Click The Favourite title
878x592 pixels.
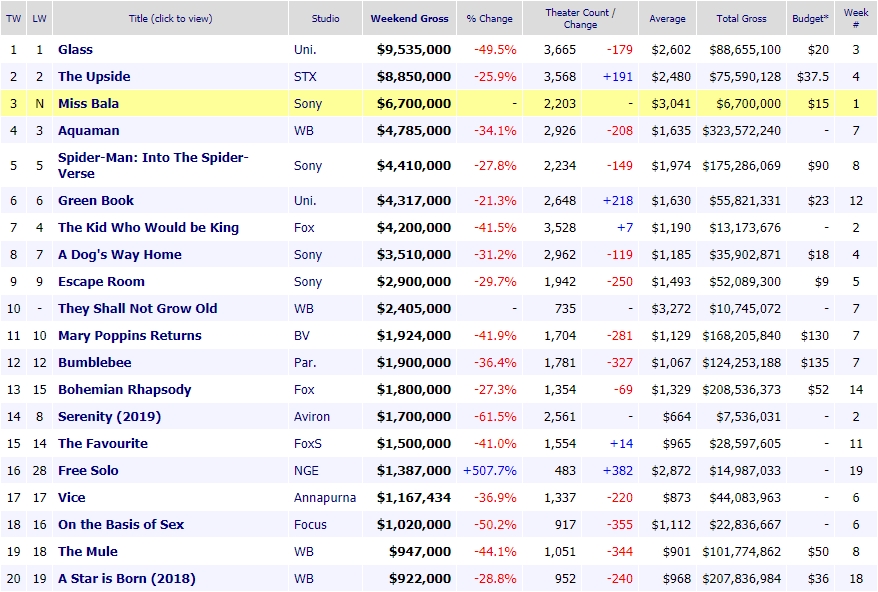pyautogui.click(x=103, y=443)
